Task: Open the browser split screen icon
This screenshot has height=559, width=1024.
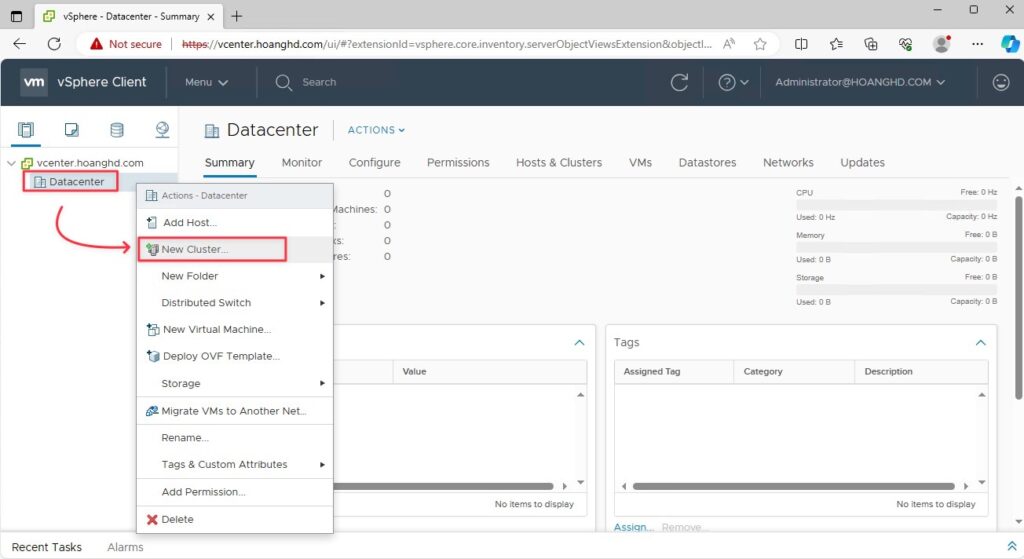Action: (x=801, y=44)
